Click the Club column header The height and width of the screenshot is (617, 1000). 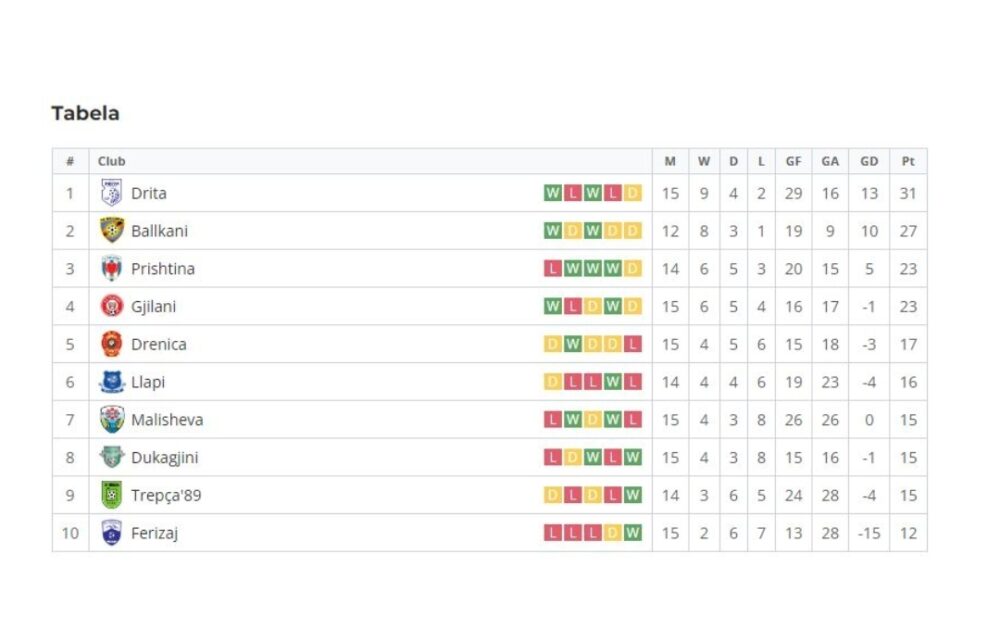tap(112, 161)
